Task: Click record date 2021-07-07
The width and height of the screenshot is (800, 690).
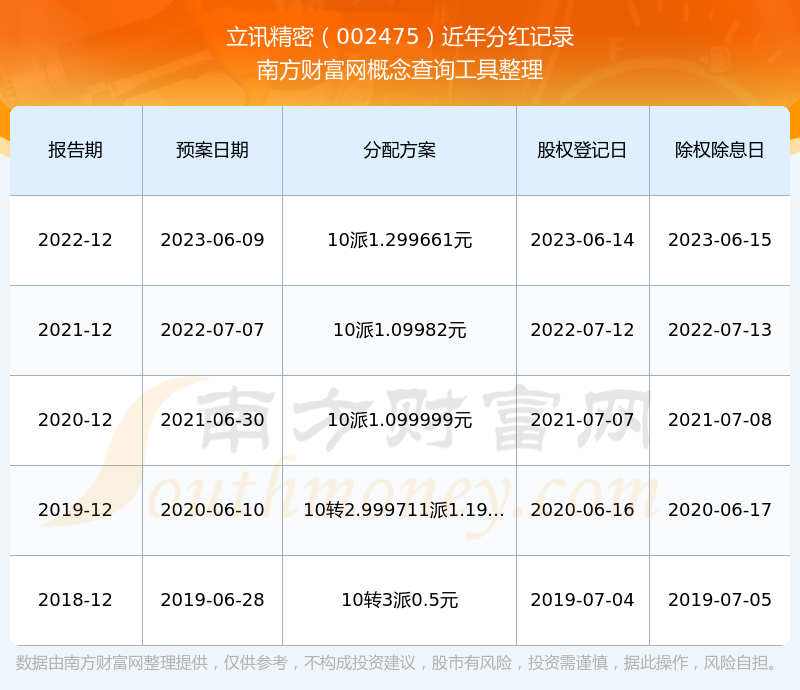Action: [582, 420]
